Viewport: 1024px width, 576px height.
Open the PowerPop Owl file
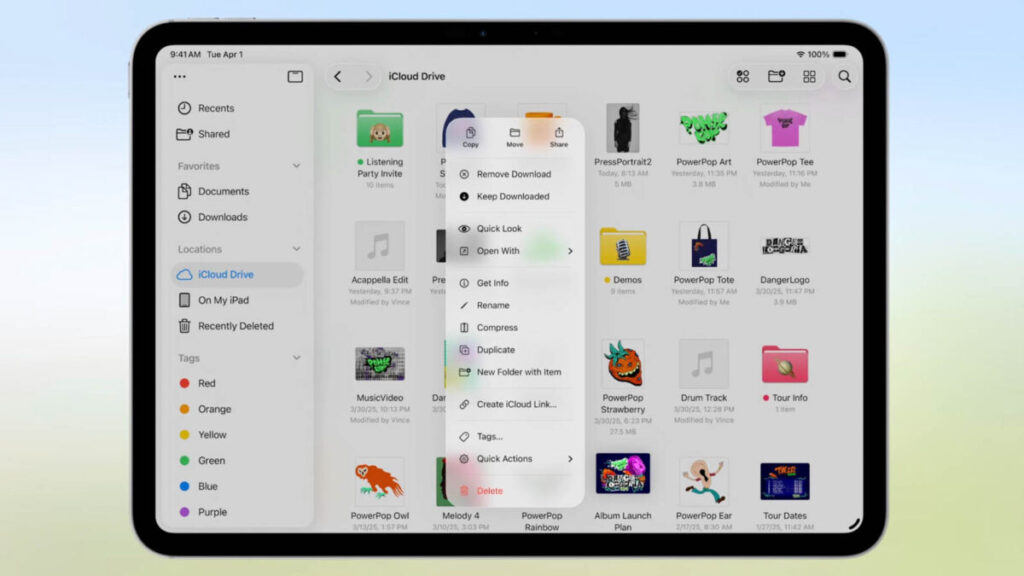[379, 482]
